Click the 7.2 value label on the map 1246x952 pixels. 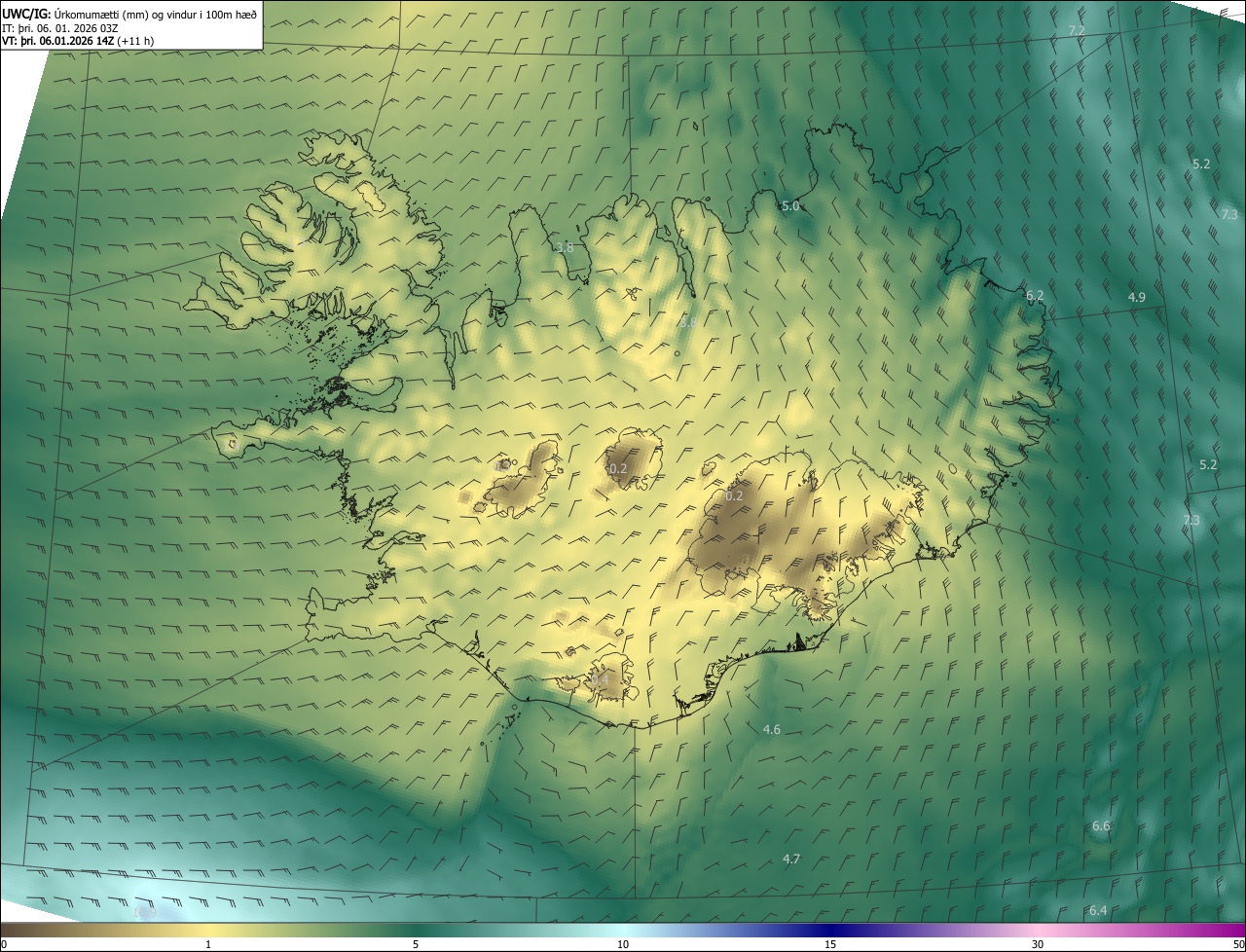1077,31
